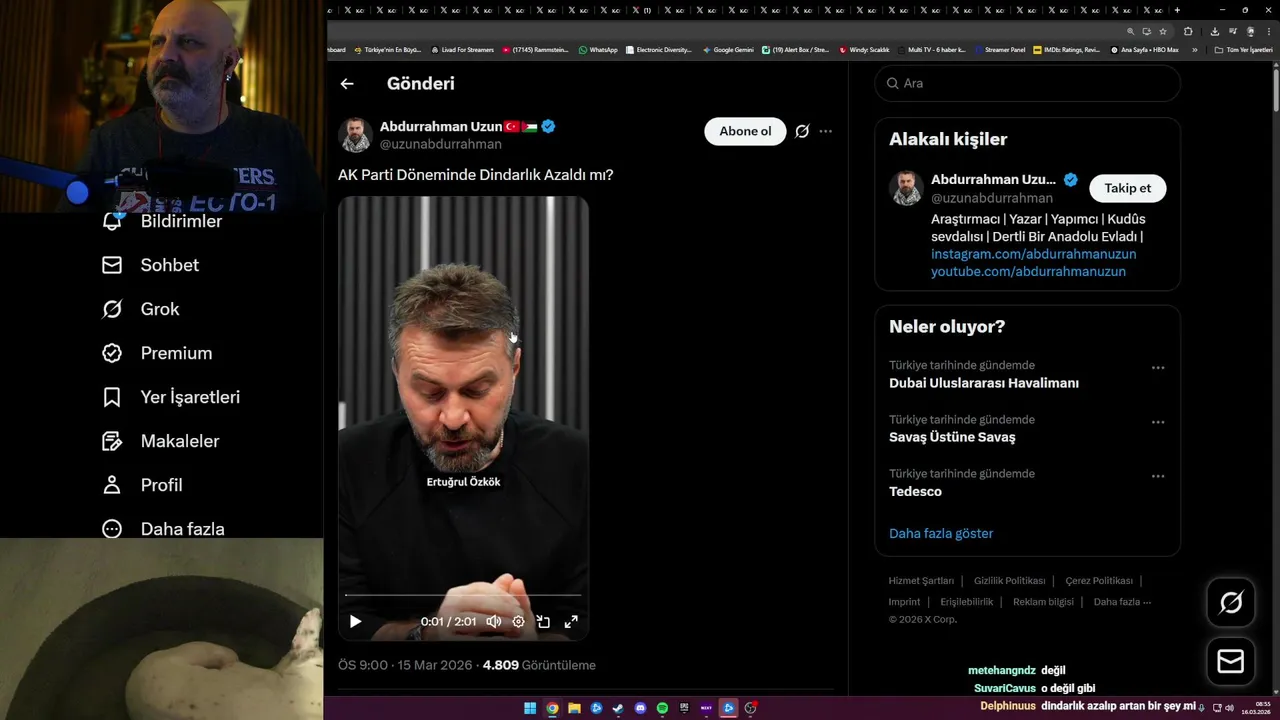The width and height of the screenshot is (1280, 720).
Task: Open Premium in the sidebar
Action: tap(157, 353)
